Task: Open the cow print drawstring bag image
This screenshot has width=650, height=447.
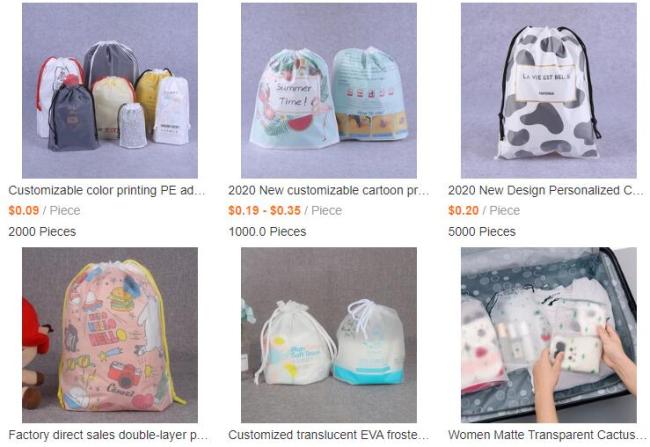Action: tap(548, 90)
